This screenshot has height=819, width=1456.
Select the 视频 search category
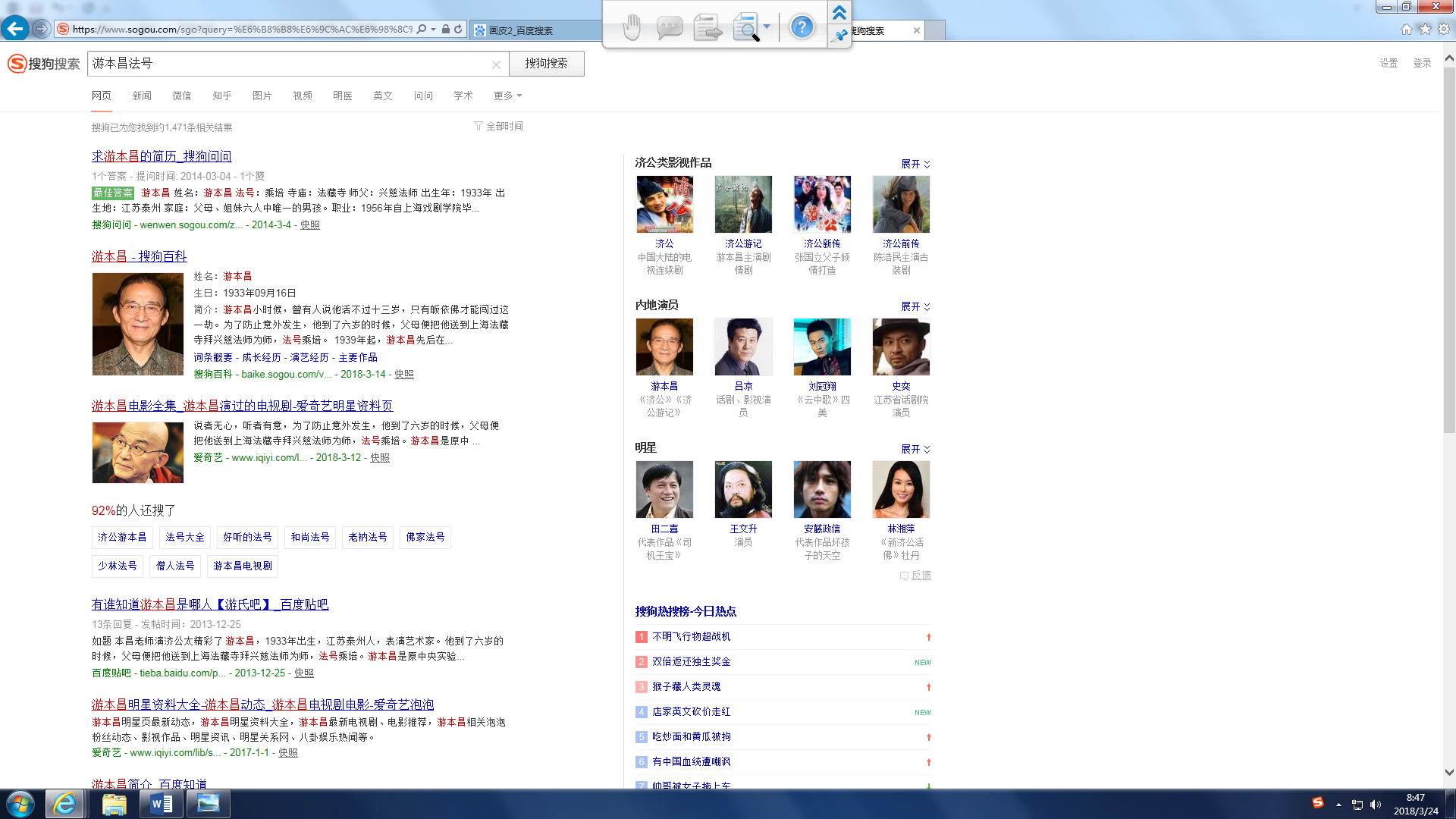(x=303, y=96)
